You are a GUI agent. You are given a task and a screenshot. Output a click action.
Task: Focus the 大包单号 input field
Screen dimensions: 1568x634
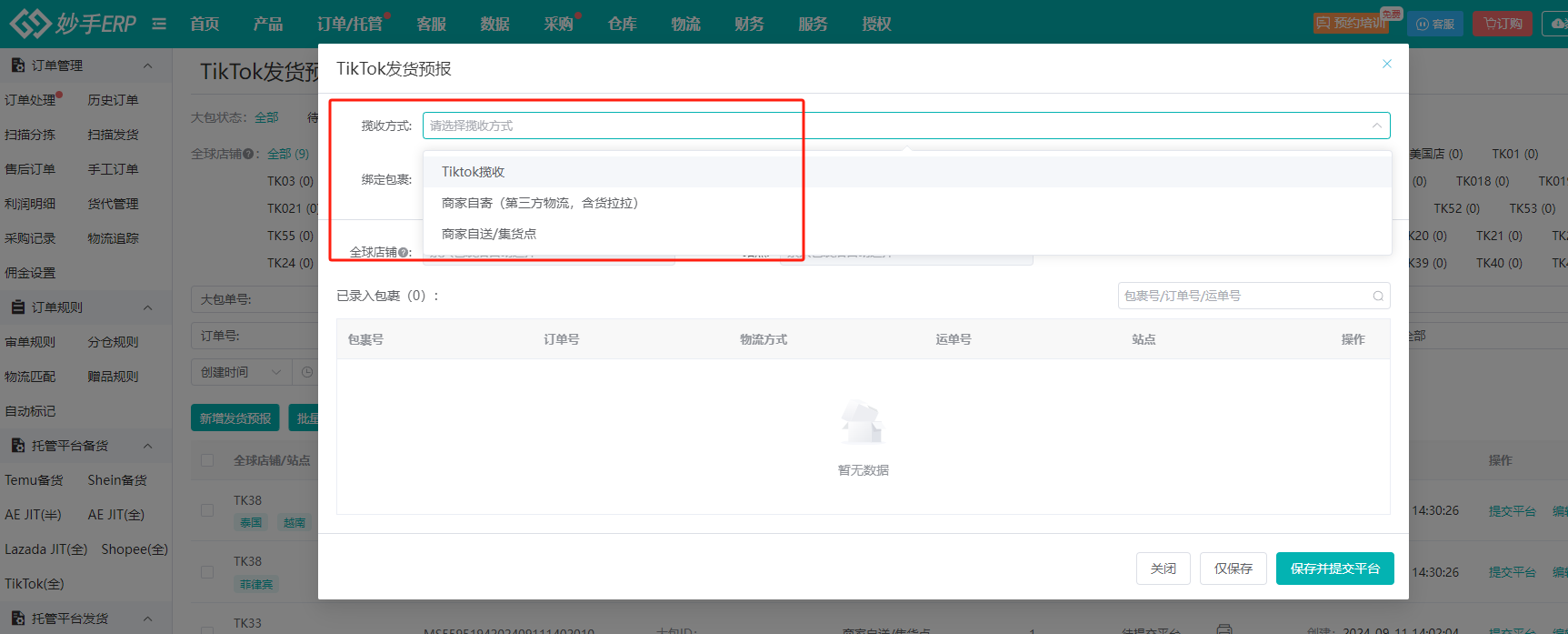tap(255, 299)
